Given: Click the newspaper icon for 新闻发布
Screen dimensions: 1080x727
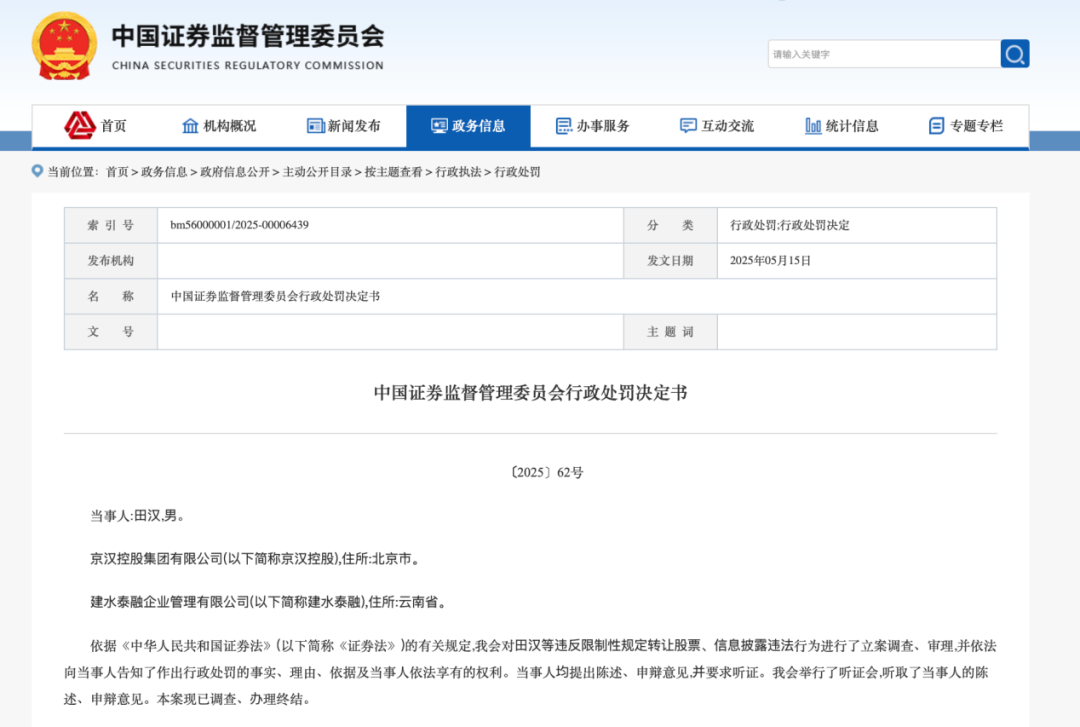Looking at the screenshot, I should [316, 126].
